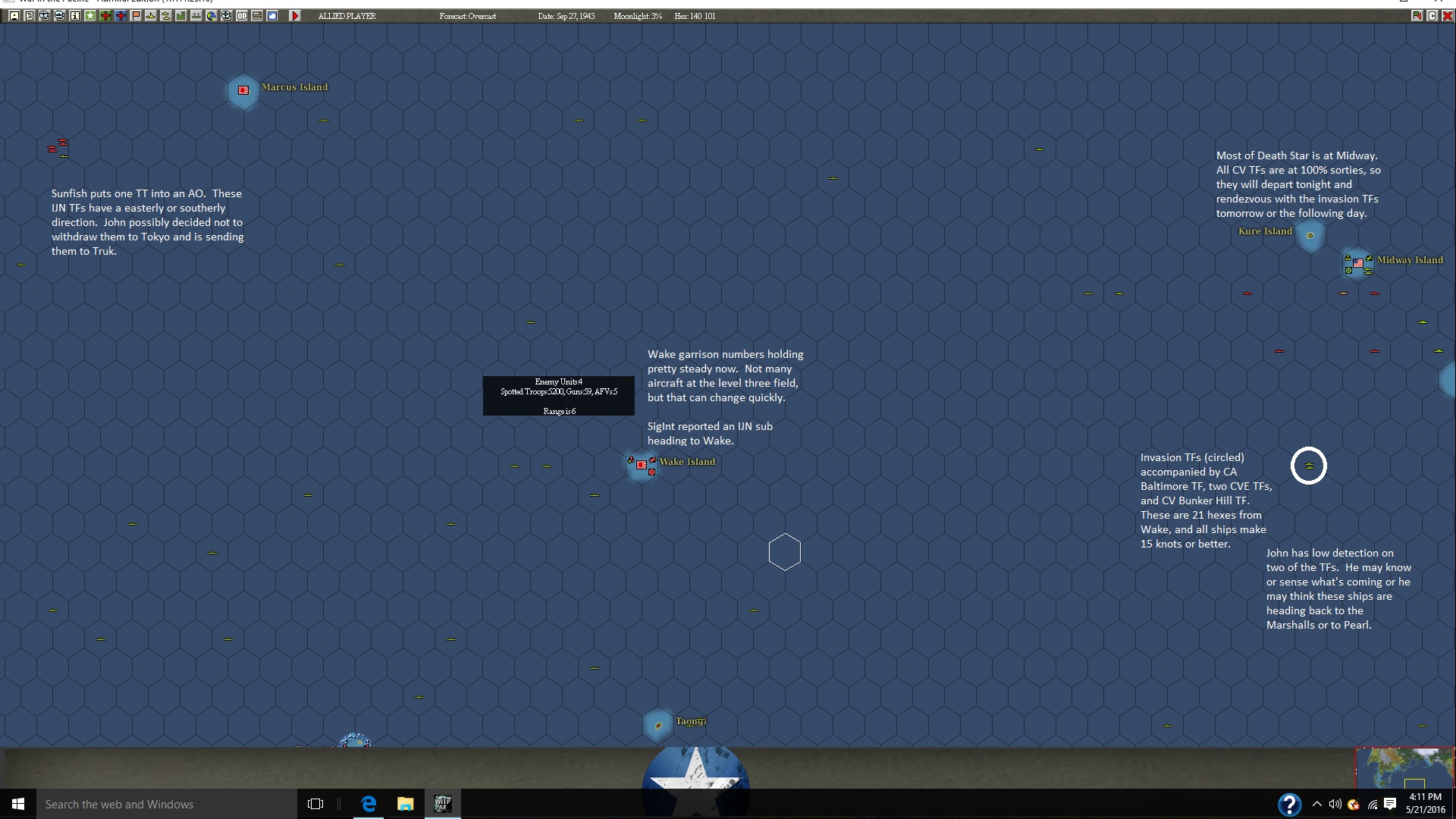This screenshot has width=1456, height=819.
Task: Open the volume control in tray
Action: (x=1335, y=804)
